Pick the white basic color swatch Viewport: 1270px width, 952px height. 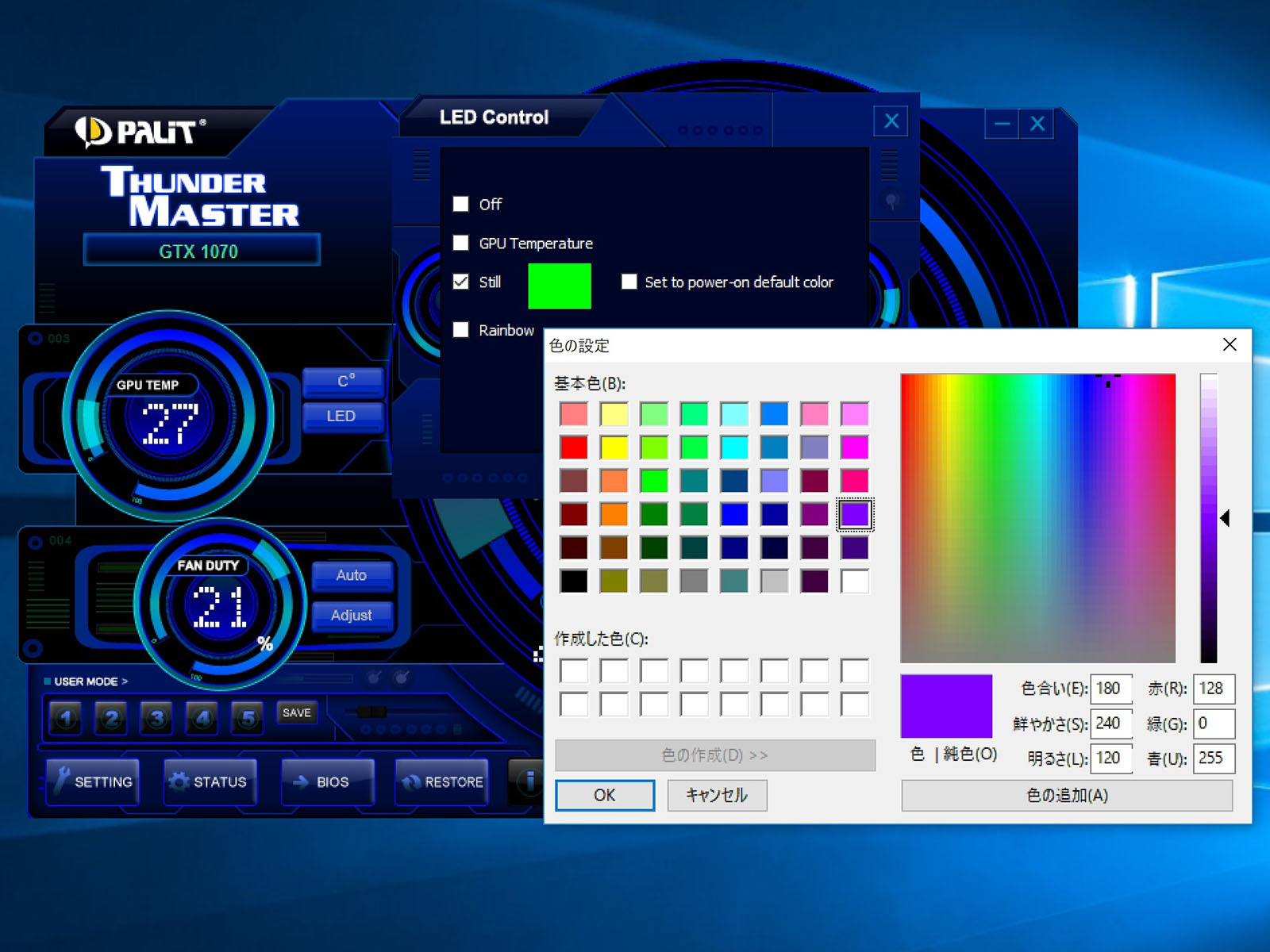pyautogui.click(x=855, y=581)
